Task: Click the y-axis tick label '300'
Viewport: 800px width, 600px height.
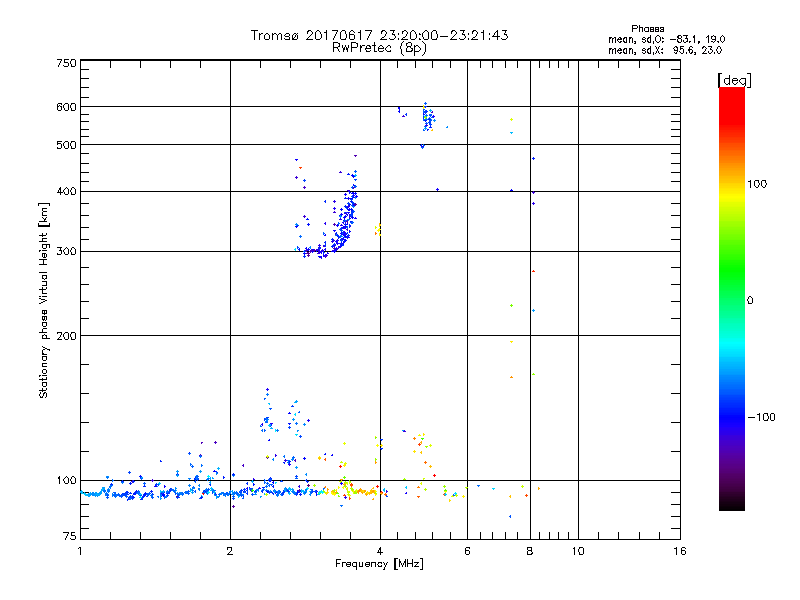Action: tap(66, 252)
